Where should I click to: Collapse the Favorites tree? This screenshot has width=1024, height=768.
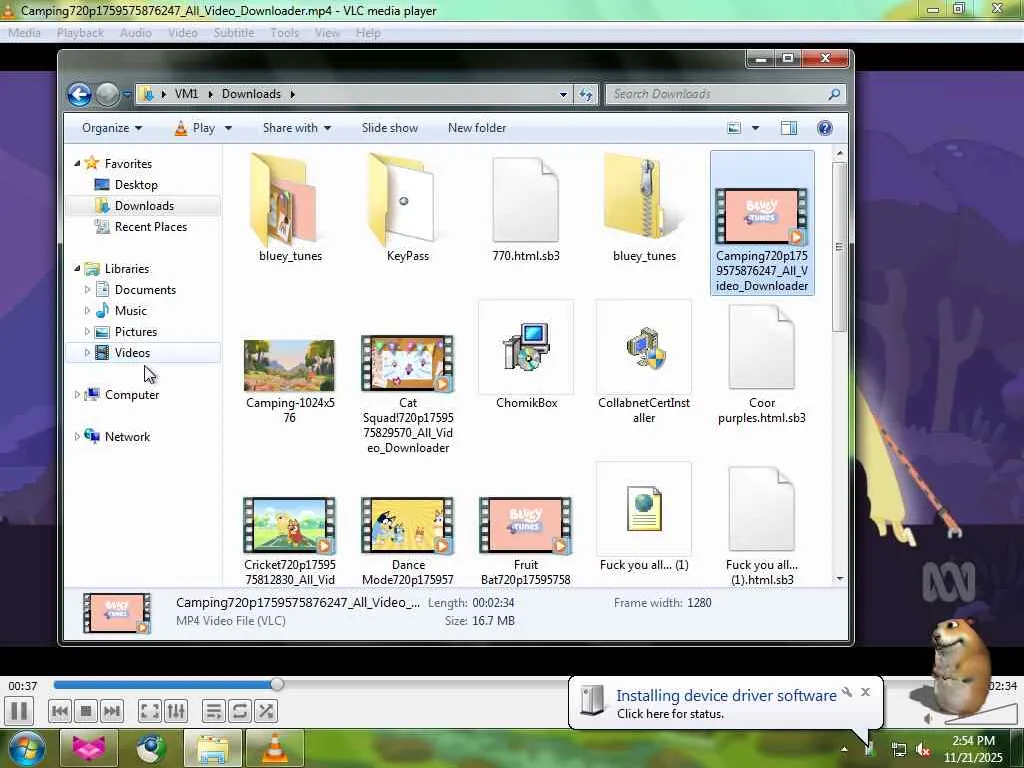(77, 163)
